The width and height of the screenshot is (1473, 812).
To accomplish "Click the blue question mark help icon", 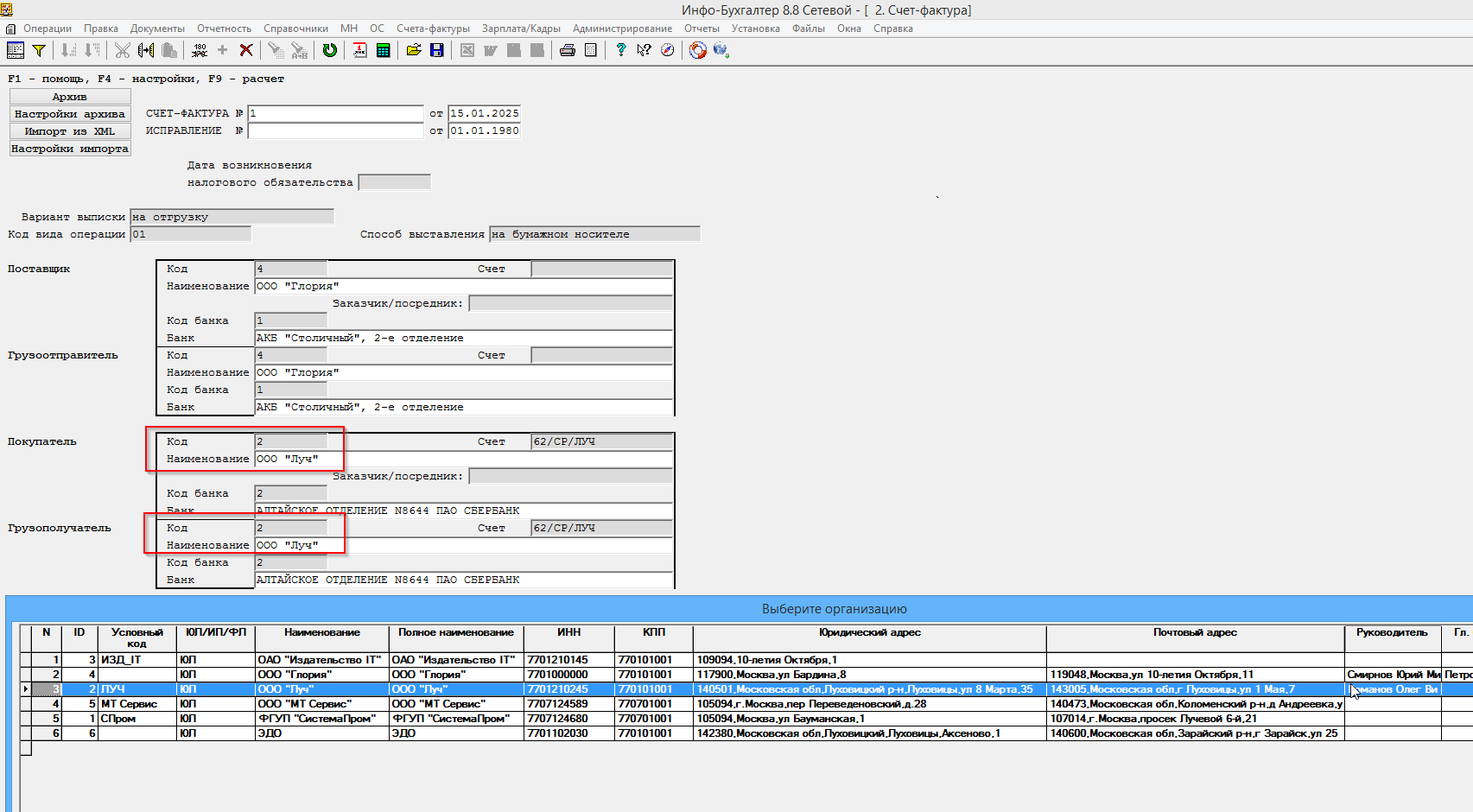I will point(620,50).
